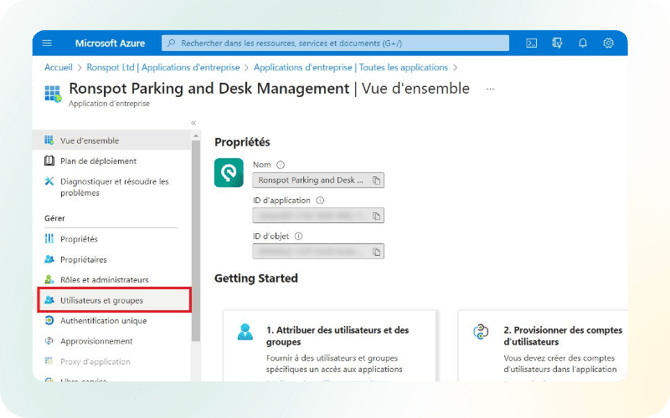Copy the Nom field value
This screenshot has width=670, height=418.
tap(376, 180)
